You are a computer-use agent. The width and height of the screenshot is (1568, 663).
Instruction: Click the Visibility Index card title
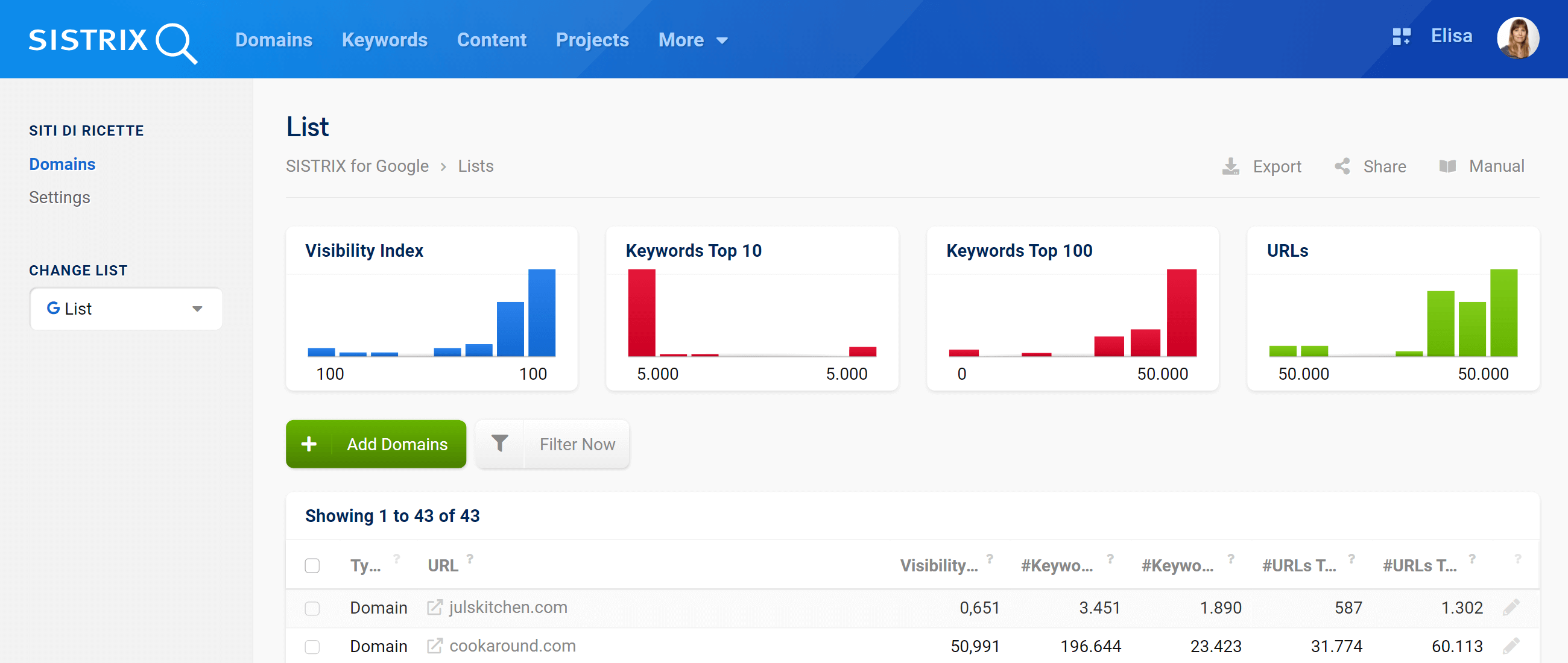pos(364,251)
